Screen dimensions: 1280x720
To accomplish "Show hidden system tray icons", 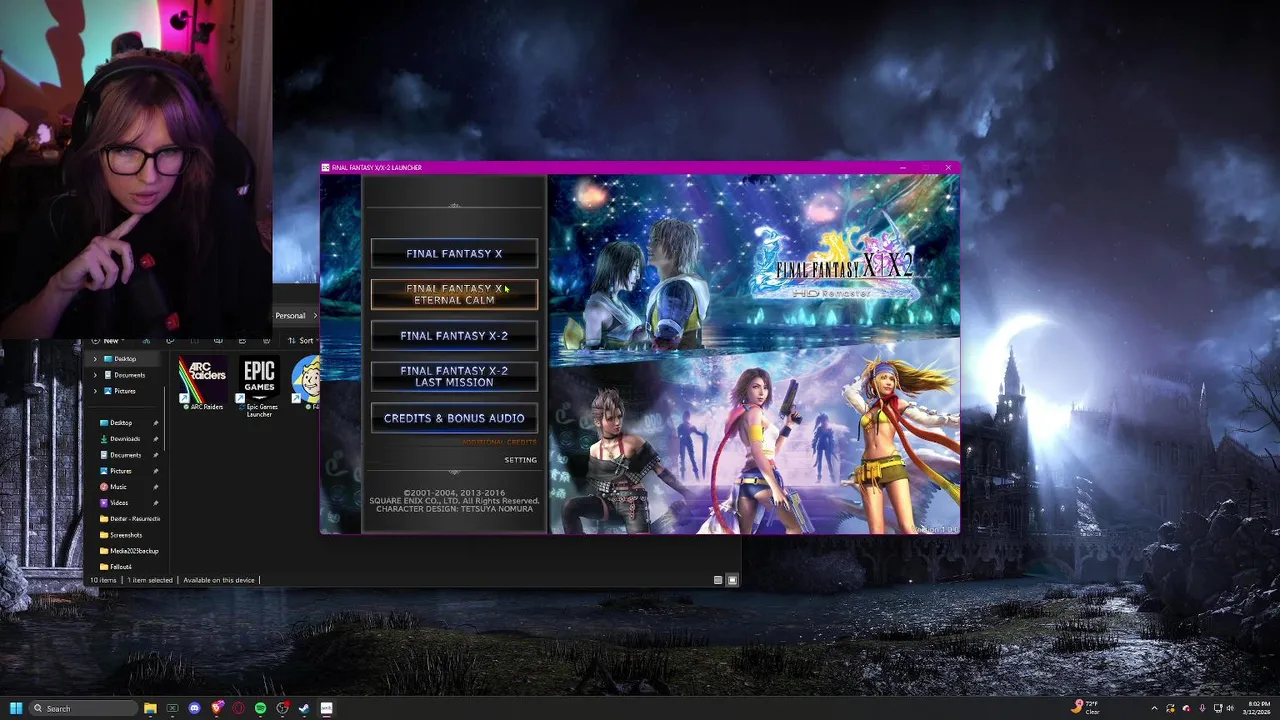I will pyautogui.click(x=1154, y=708).
